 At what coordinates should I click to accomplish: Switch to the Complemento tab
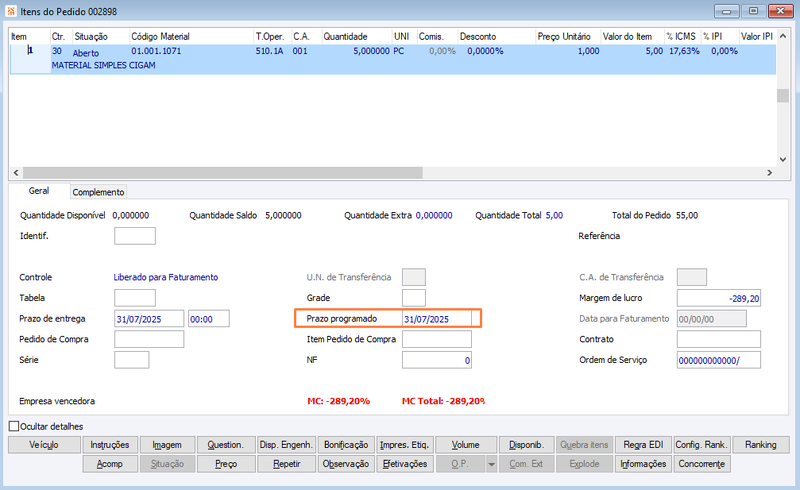coord(98,192)
